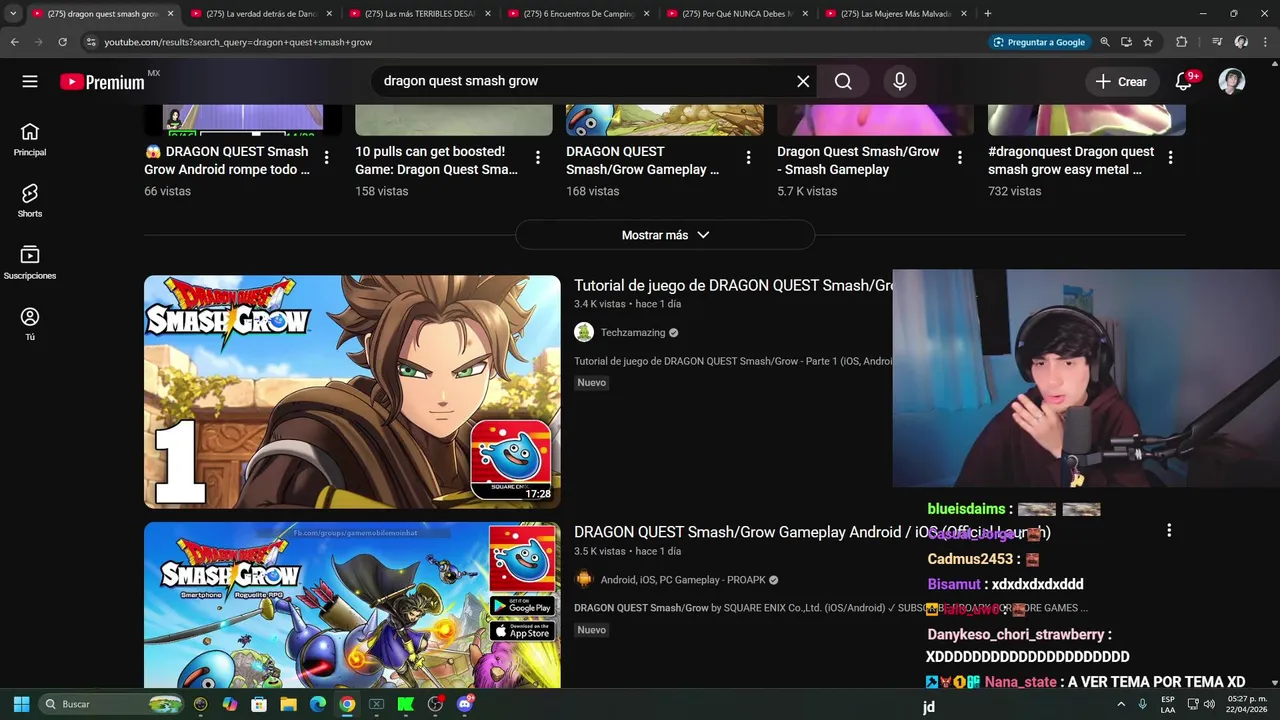This screenshot has height=720, width=1280.
Task: Bookmark this page with the star
Action: (x=1148, y=42)
